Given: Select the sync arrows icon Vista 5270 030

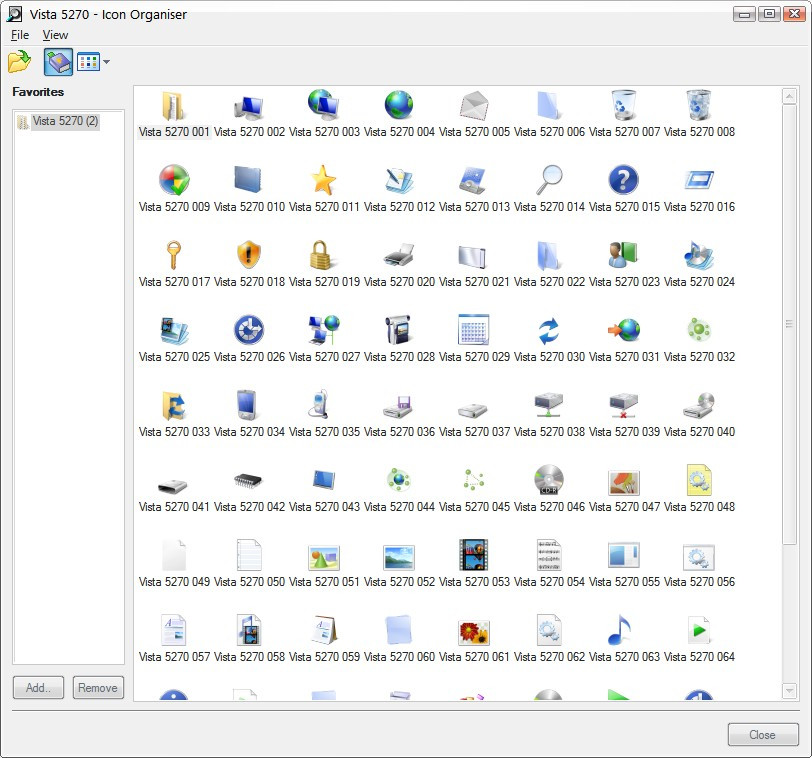Looking at the screenshot, I should [549, 331].
